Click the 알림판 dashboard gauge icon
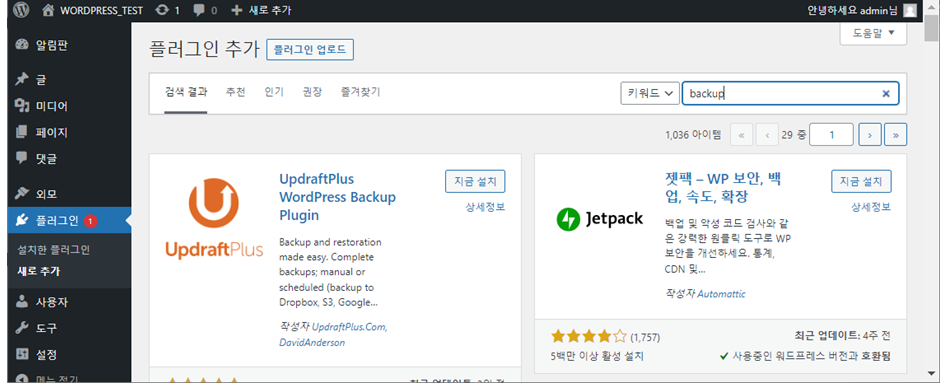The image size is (940, 383). (x=22, y=44)
